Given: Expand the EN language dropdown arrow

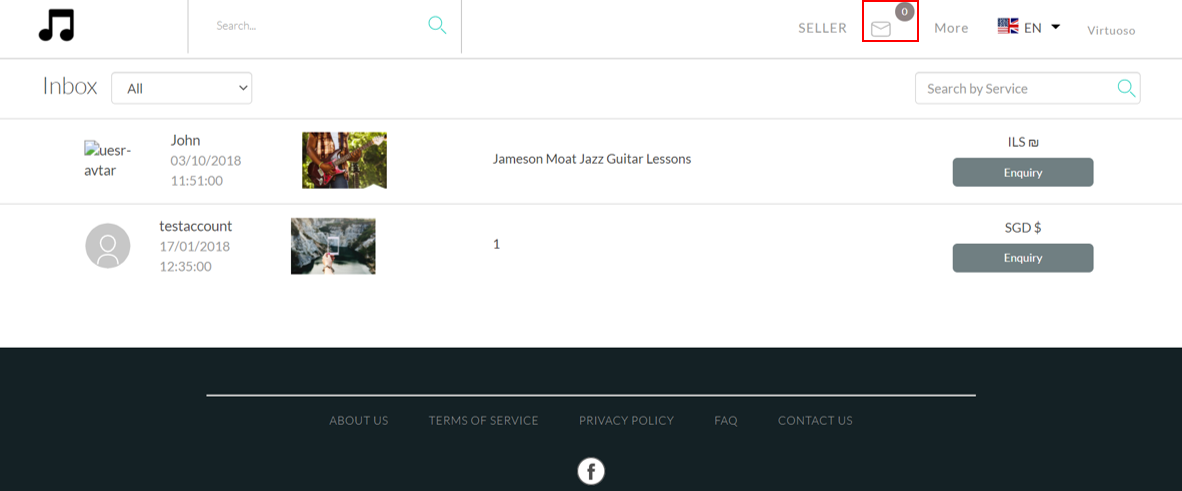Looking at the screenshot, I should coord(1055,27).
